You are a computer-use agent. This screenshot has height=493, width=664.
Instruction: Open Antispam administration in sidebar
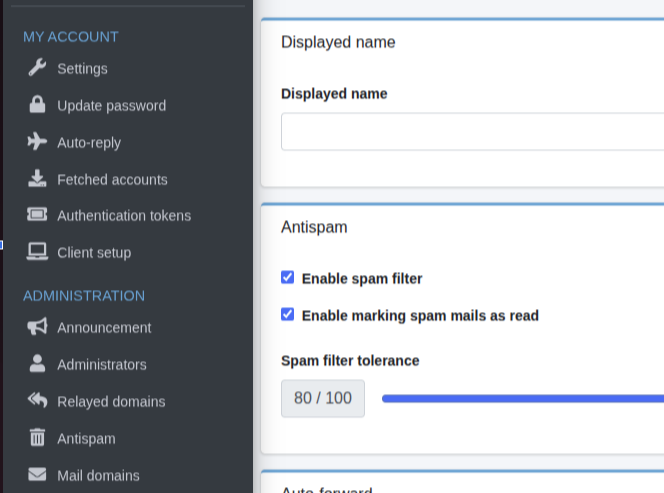pyautogui.click(x=86, y=438)
